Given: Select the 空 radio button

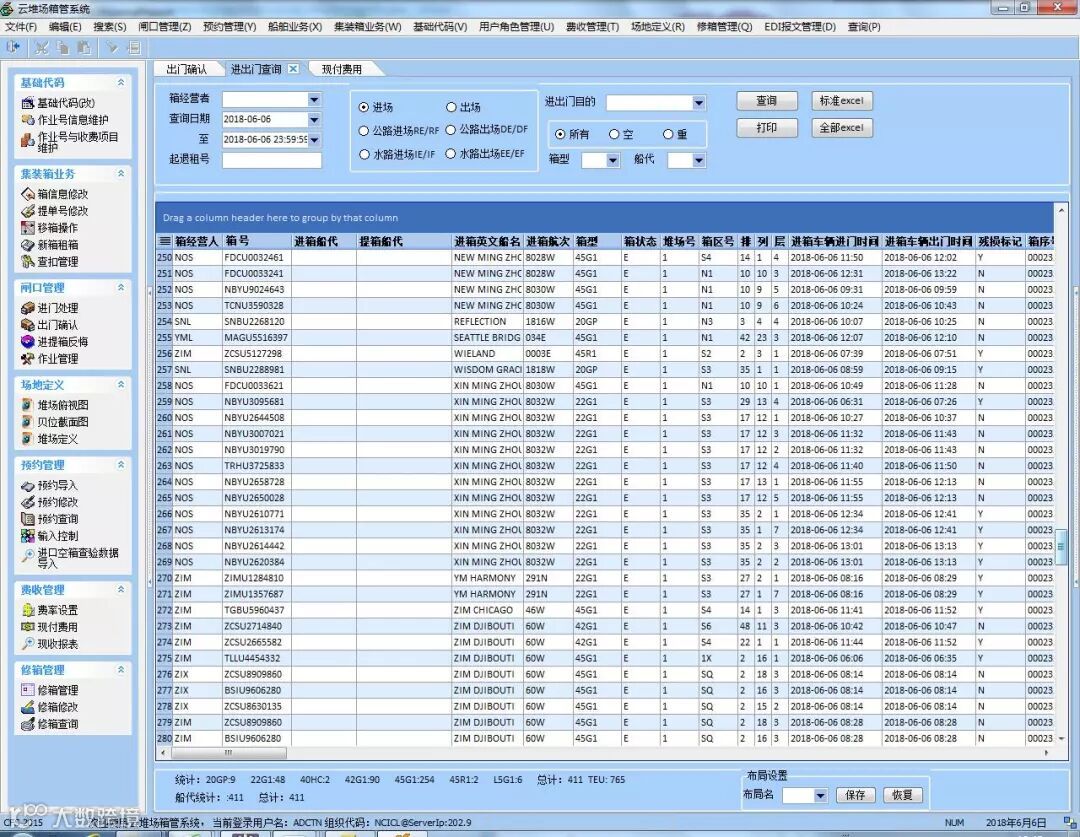Looking at the screenshot, I should coord(614,134).
